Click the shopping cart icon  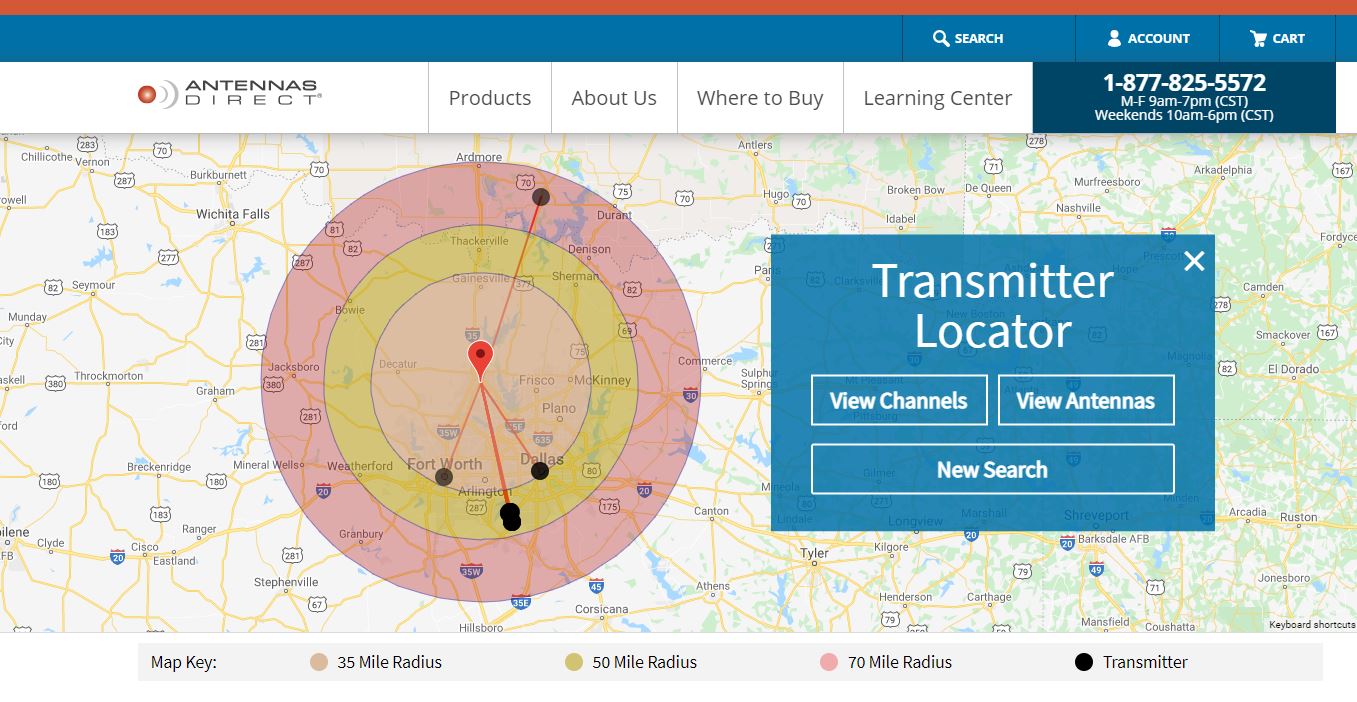click(x=1258, y=38)
